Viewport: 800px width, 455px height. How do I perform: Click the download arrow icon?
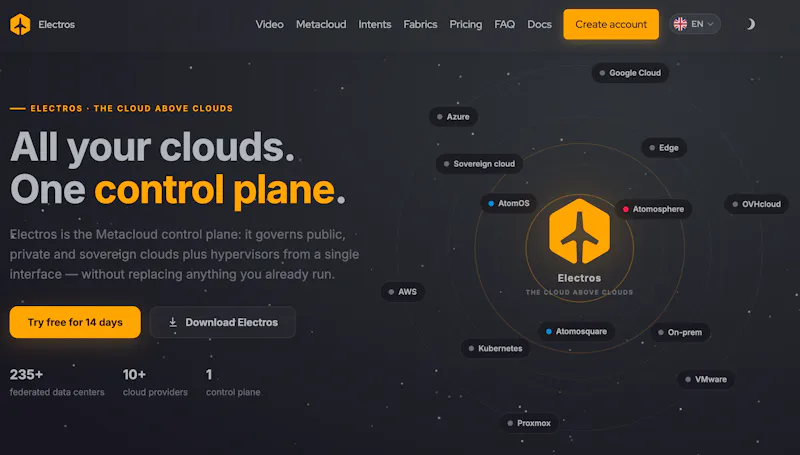[x=173, y=322]
